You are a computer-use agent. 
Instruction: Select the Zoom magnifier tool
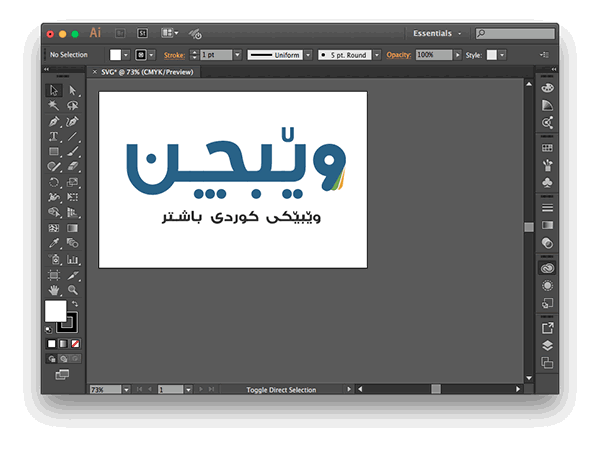[x=72, y=290]
